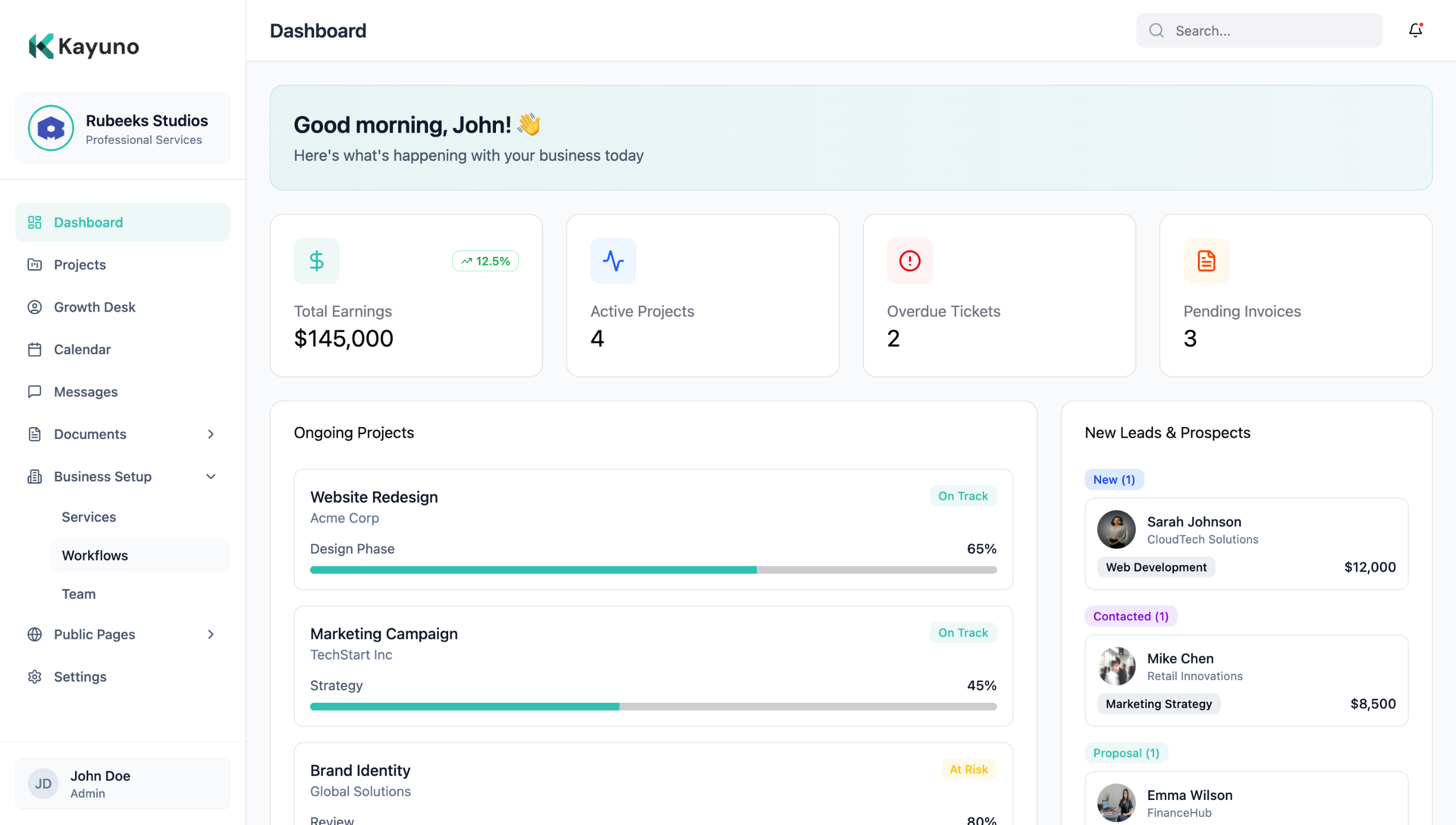Click the notification bell icon

1415,30
